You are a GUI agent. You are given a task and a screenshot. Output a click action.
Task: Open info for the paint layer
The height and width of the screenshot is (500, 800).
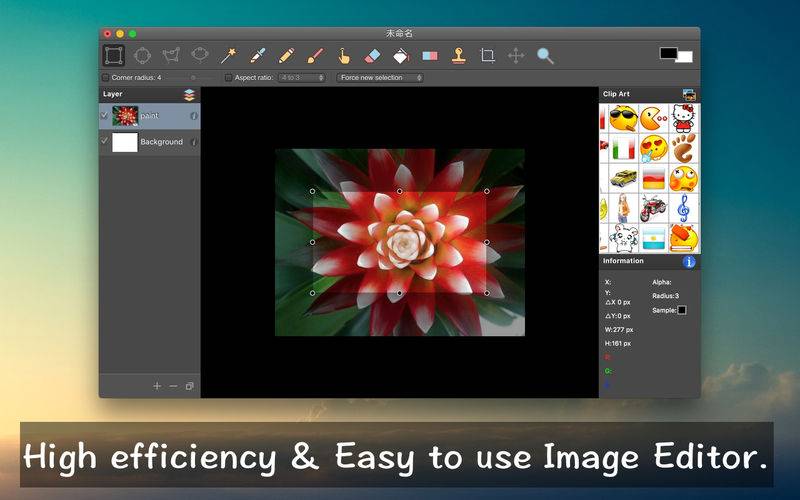[x=194, y=116]
